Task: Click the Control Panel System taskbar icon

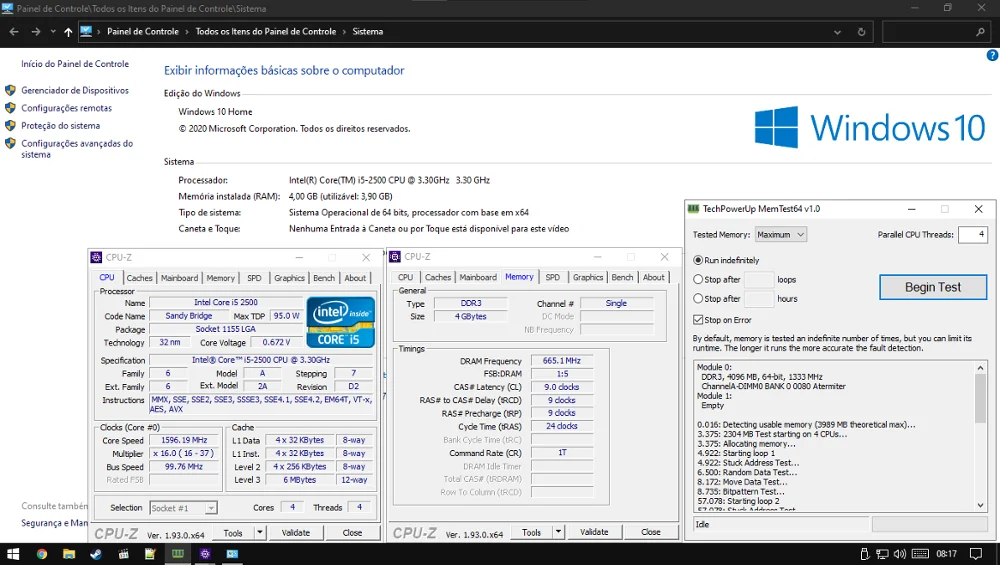Action: [x=232, y=554]
